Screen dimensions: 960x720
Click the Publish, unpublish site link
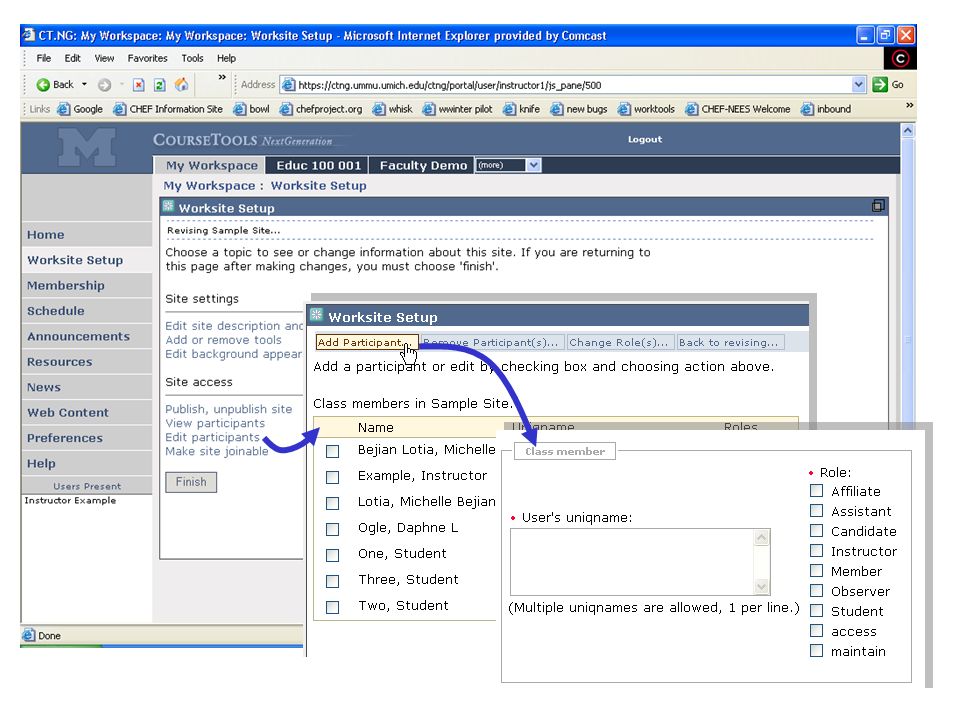point(228,409)
